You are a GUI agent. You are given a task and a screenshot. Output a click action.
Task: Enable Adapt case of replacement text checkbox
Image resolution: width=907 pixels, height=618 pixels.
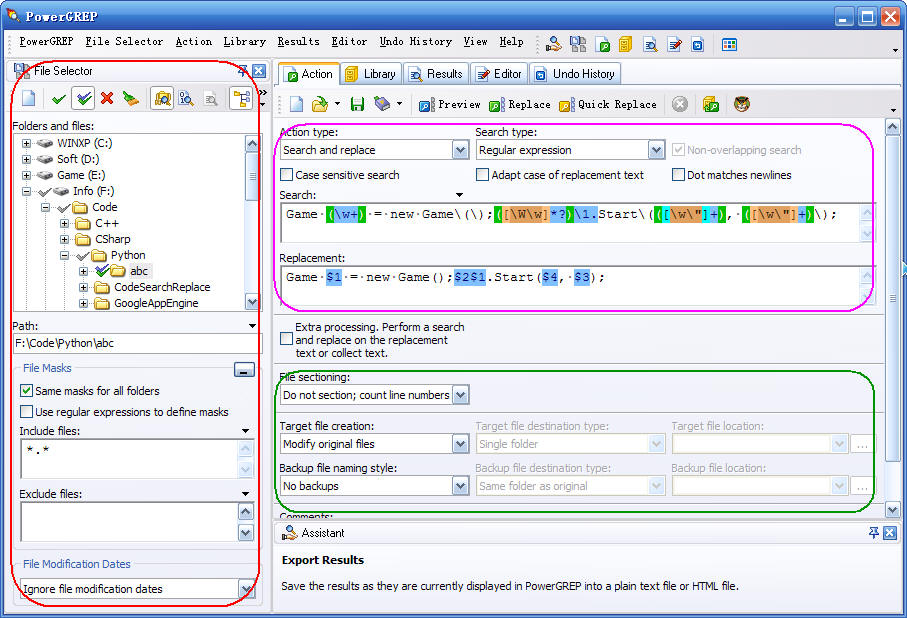482,175
